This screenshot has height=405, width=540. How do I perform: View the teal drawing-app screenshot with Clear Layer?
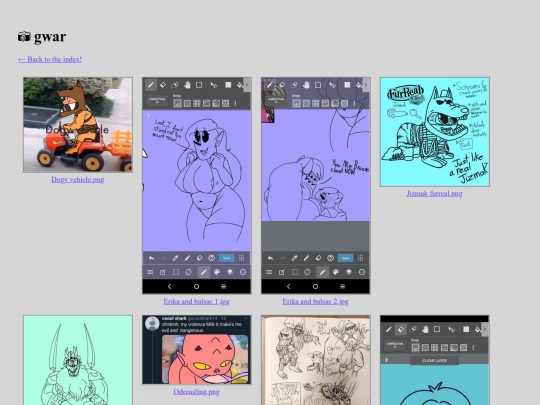(435, 360)
